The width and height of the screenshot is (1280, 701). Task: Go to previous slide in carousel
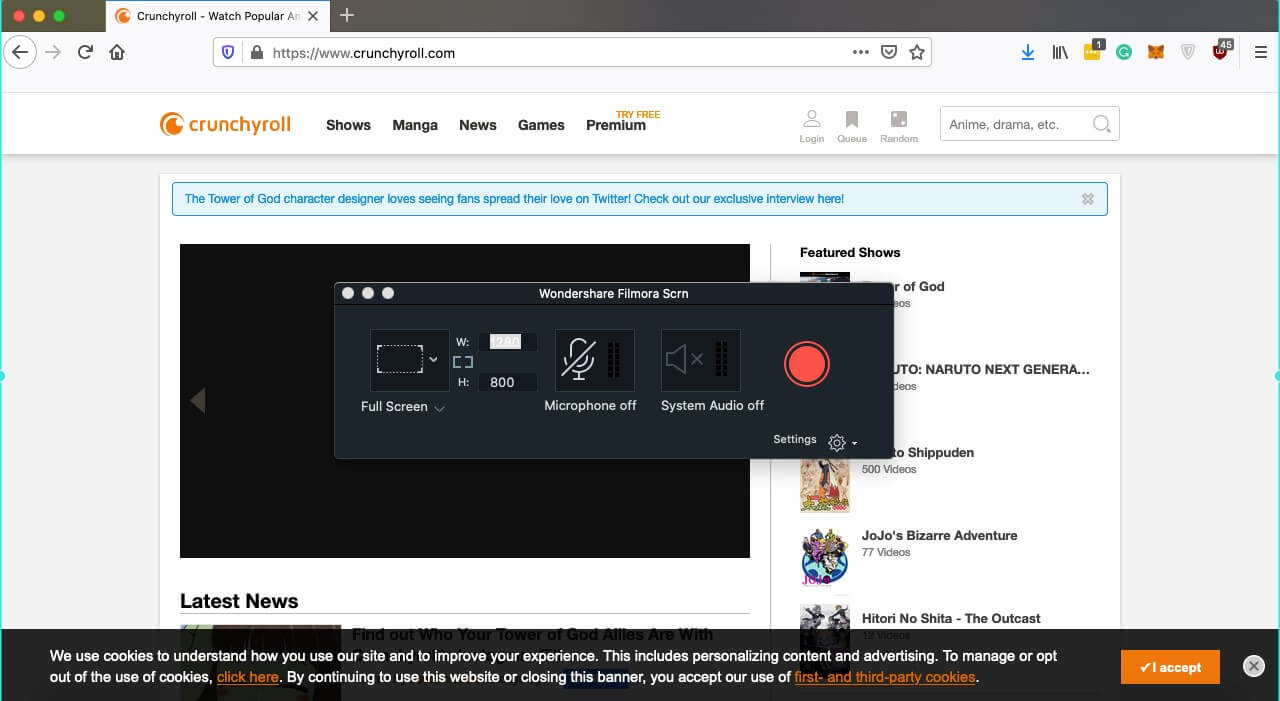(x=197, y=401)
